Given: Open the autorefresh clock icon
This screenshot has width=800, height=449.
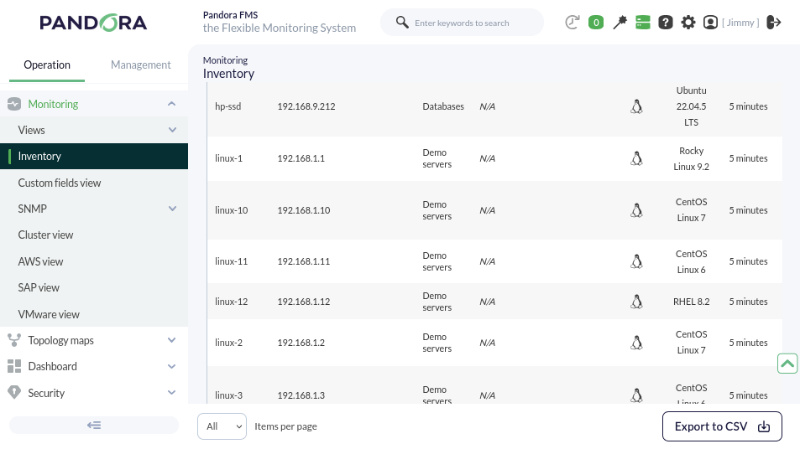Looking at the screenshot, I should [572, 22].
